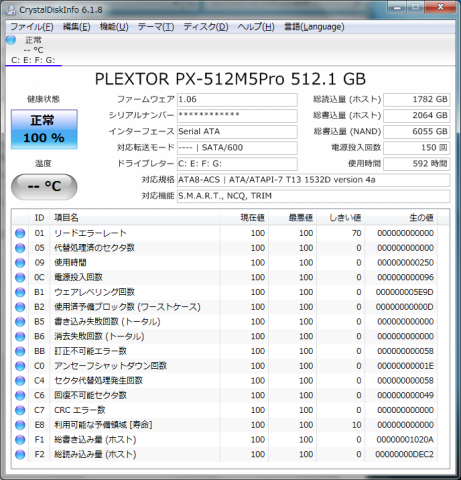Click the firmware field showing 1.06

coord(237,99)
